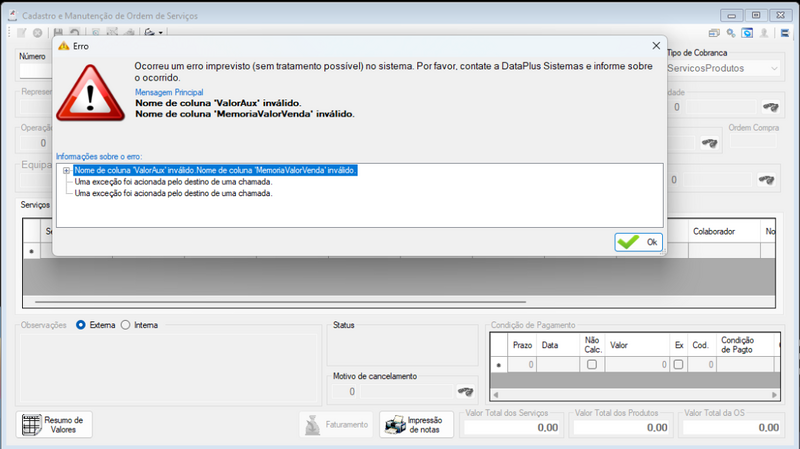800x449 pixels.
Task: Click the Valor Total dos Serviços field
Action: click(512, 428)
